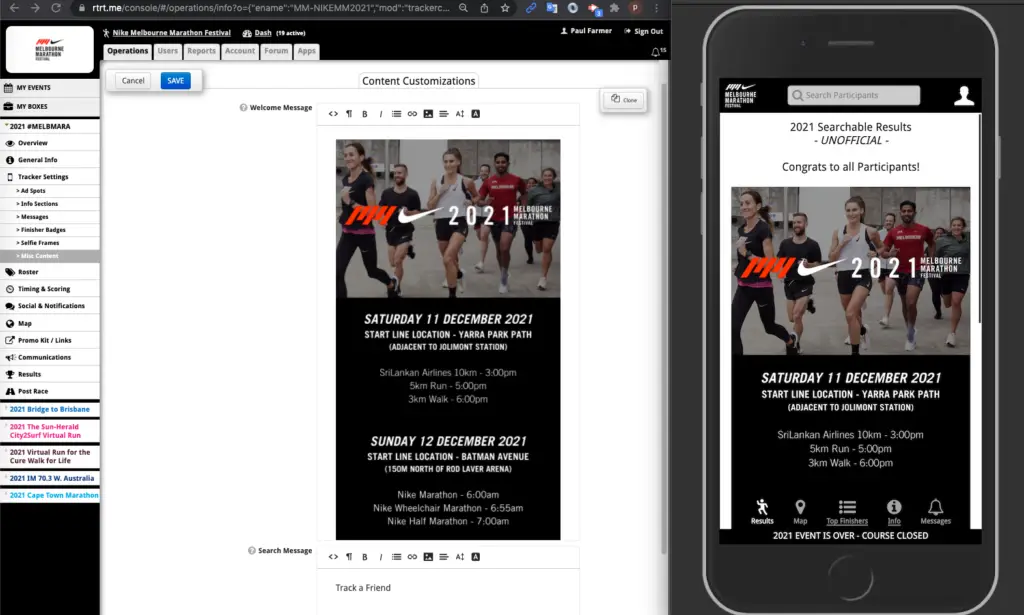Open the Dash link in header
The height and width of the screenshot is (615, 1024).
coord(263,33)
